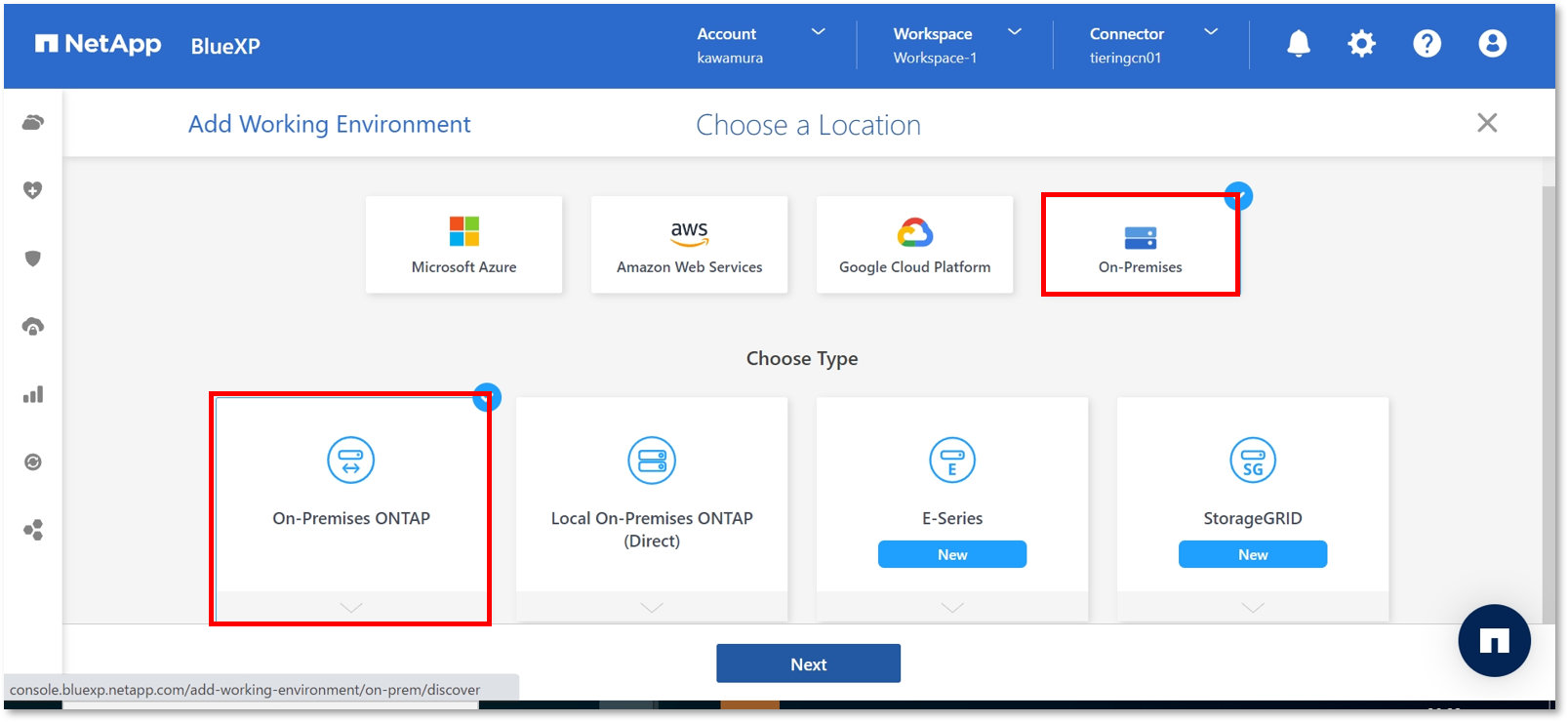Click the Choose Type heading

(802, 358)
